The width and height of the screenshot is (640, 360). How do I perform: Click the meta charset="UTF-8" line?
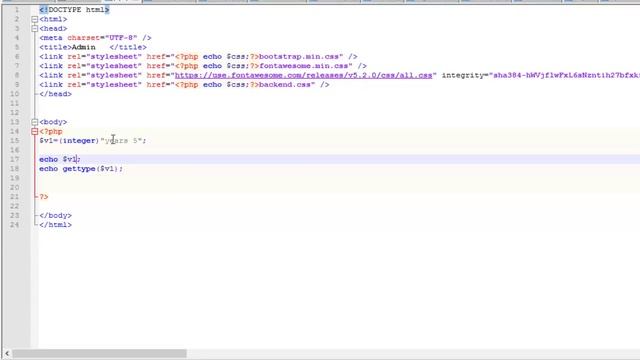[x=96, y=38]
